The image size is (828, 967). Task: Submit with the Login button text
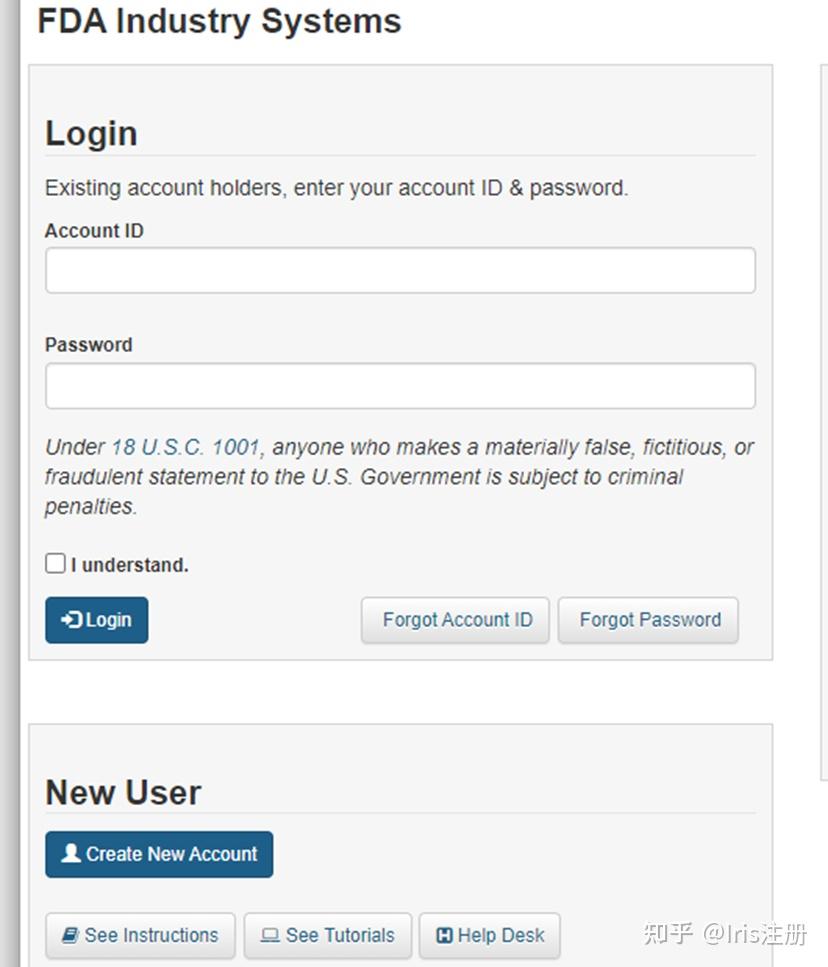pos(109,620)
